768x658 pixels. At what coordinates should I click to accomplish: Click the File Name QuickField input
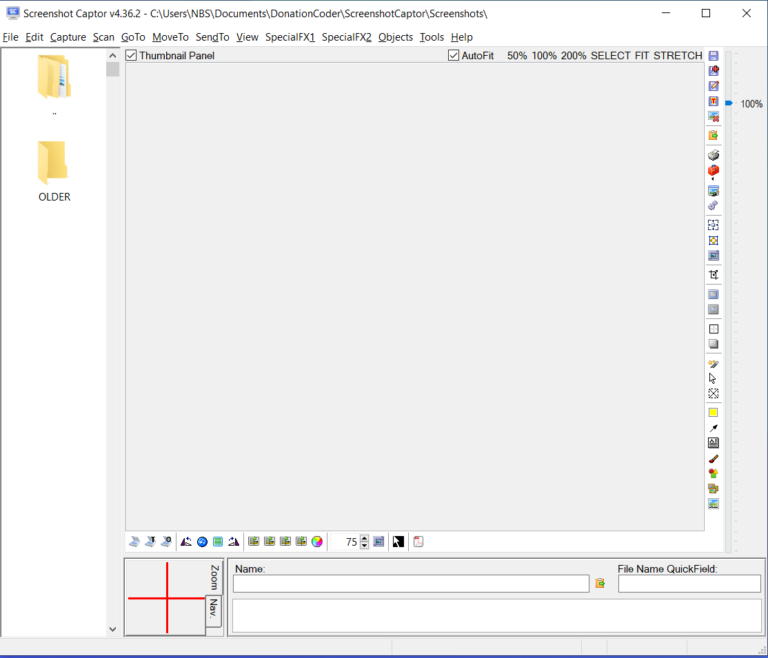click(689, 584)
